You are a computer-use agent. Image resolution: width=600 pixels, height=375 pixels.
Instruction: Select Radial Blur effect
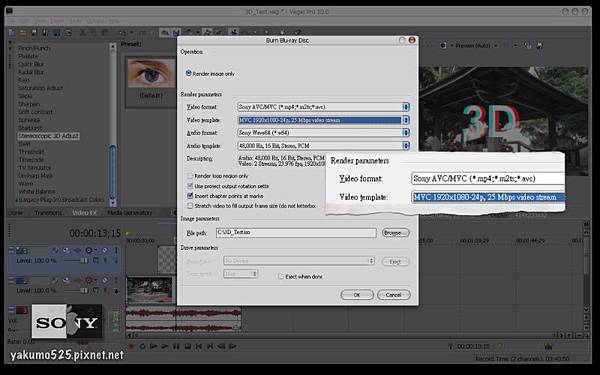point(31,72)
